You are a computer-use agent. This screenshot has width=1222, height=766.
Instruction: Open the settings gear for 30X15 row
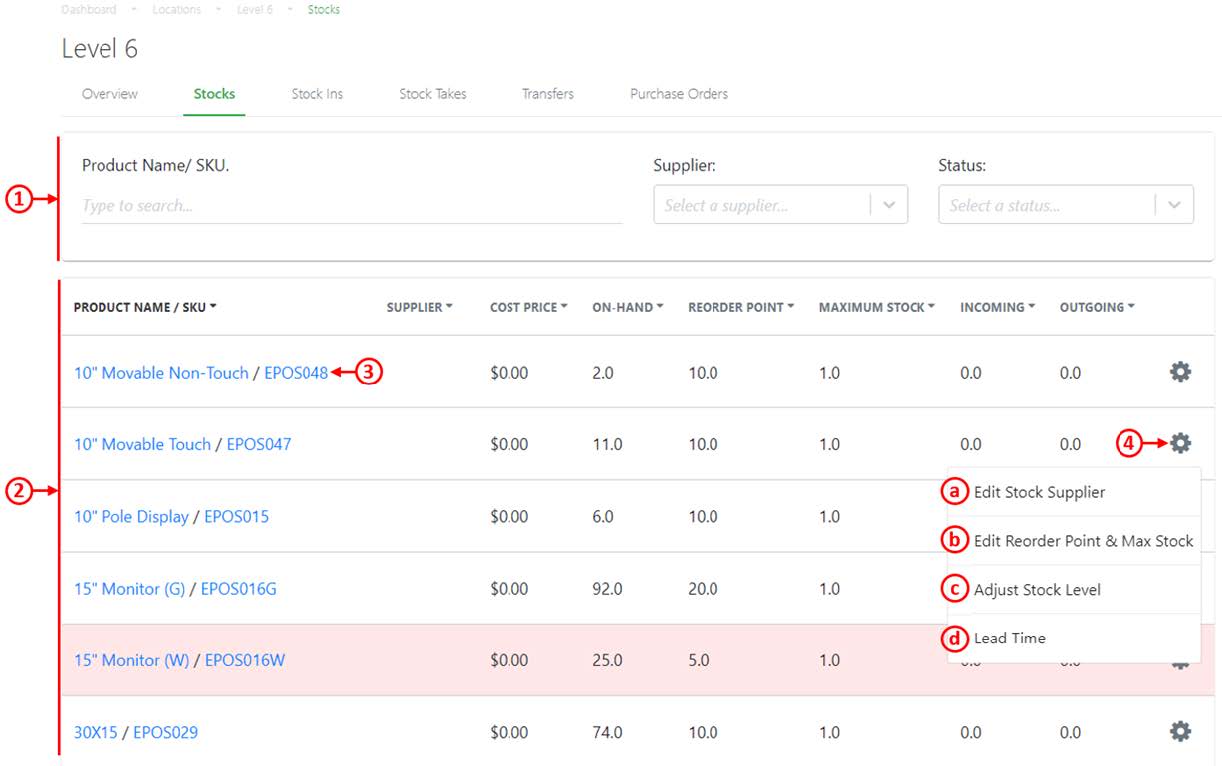(x=1180, y=732)
